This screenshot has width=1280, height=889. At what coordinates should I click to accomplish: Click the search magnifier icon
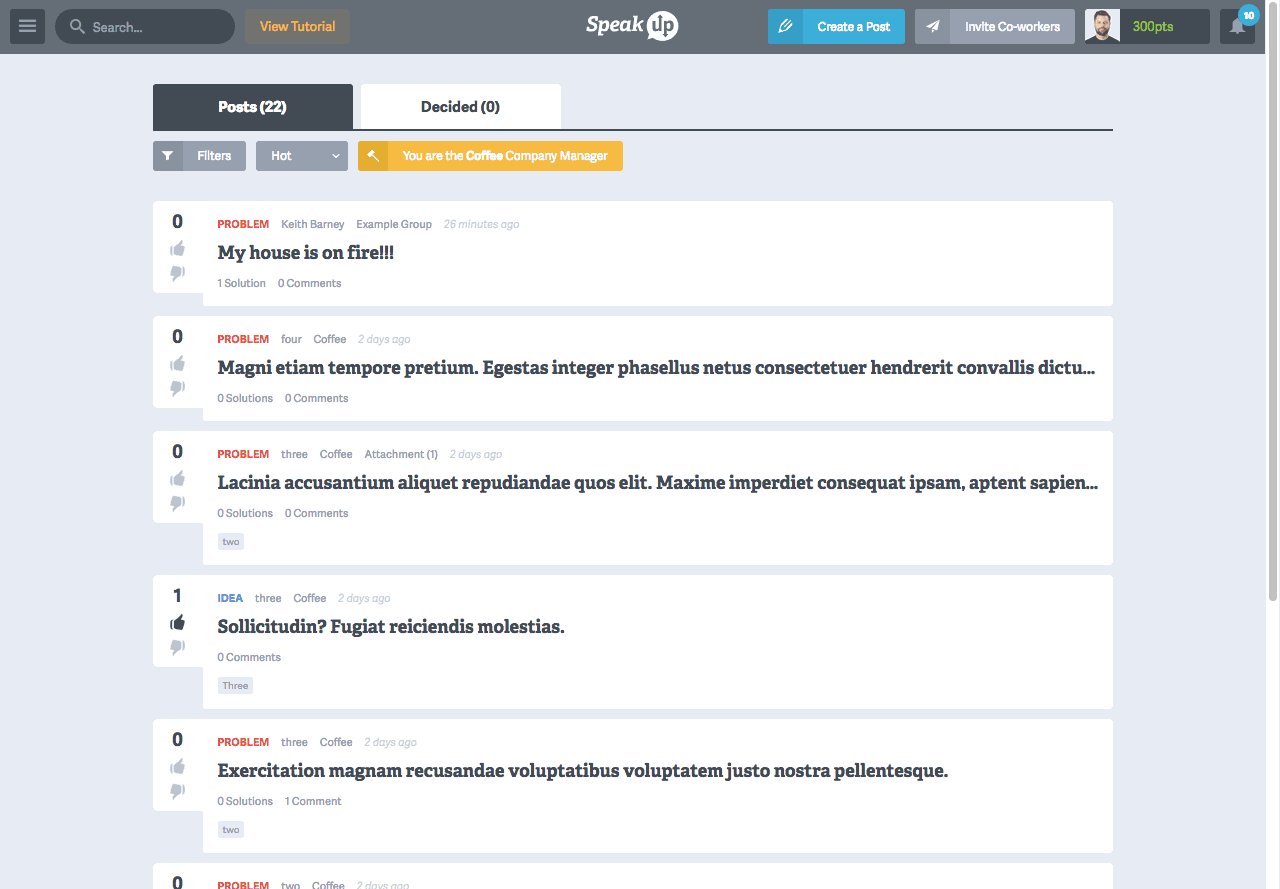tap(77, 27)
